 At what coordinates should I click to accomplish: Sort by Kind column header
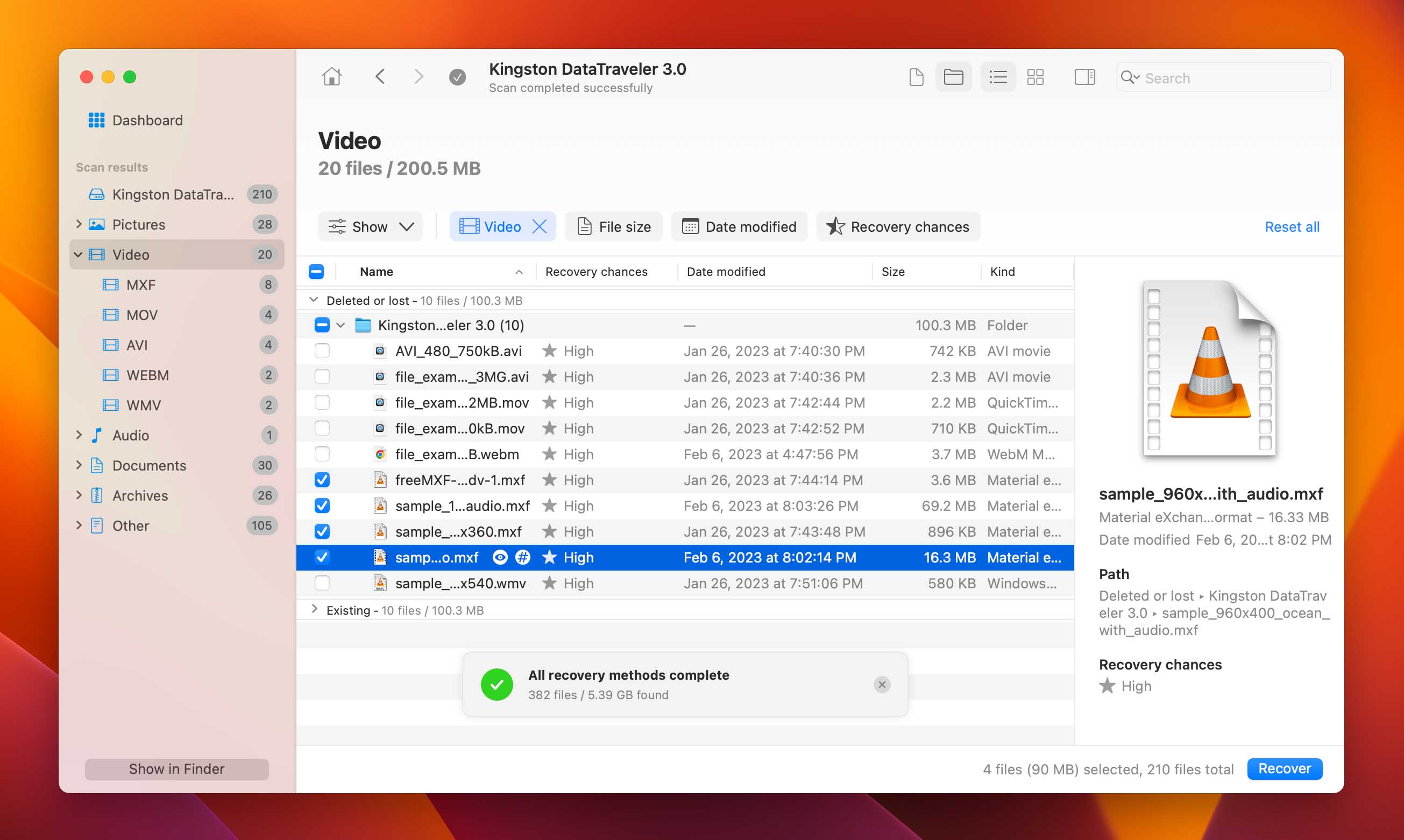[1027, 272]
